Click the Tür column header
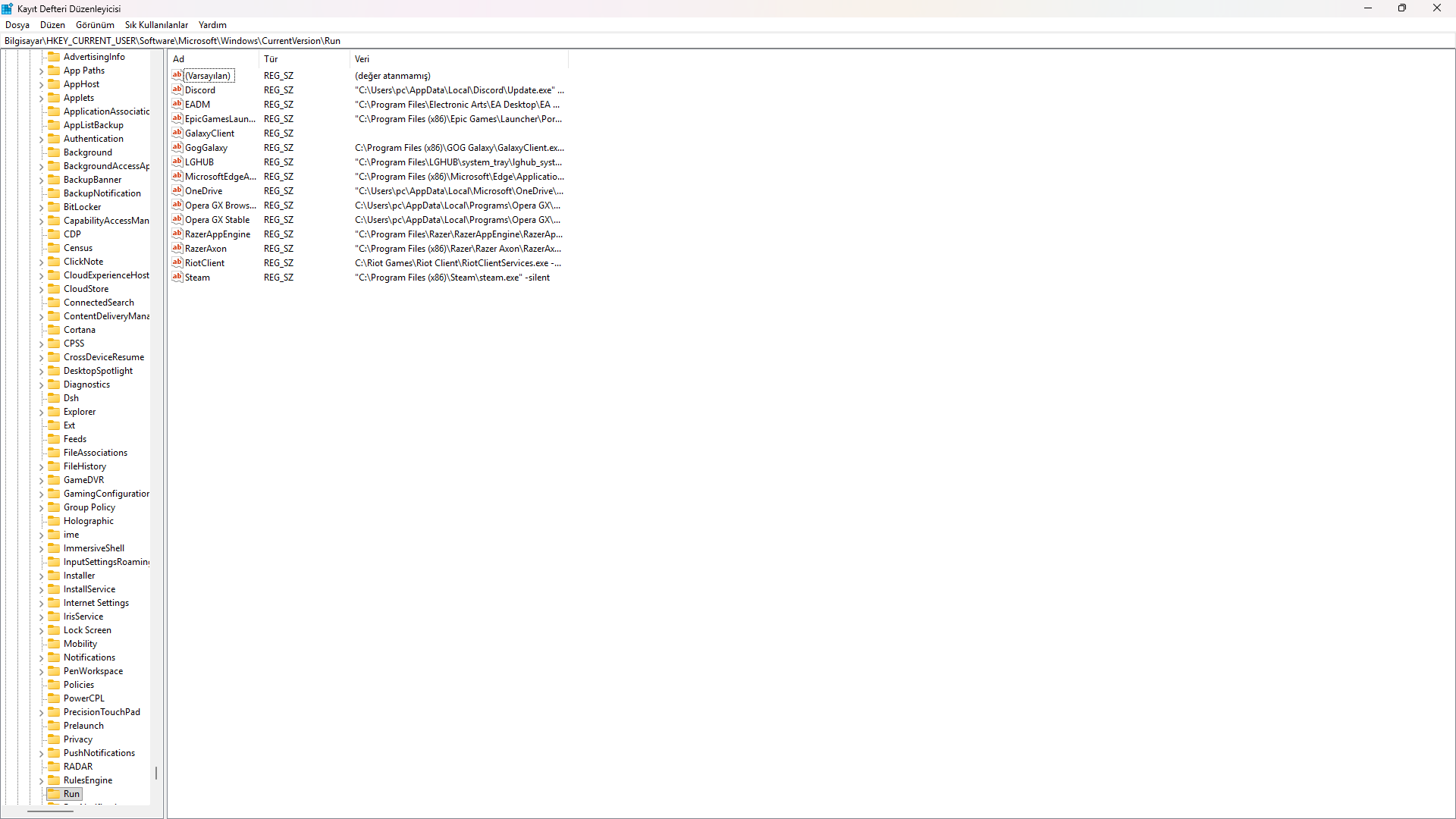1456x819 pixels. point(304,58)
